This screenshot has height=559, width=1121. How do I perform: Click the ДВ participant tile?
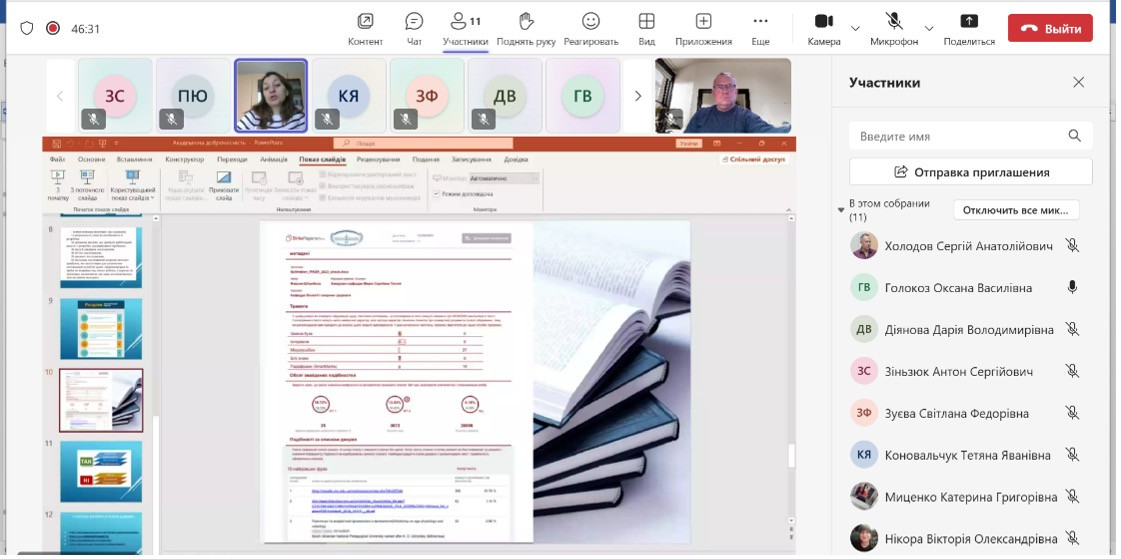click(505, 96)
